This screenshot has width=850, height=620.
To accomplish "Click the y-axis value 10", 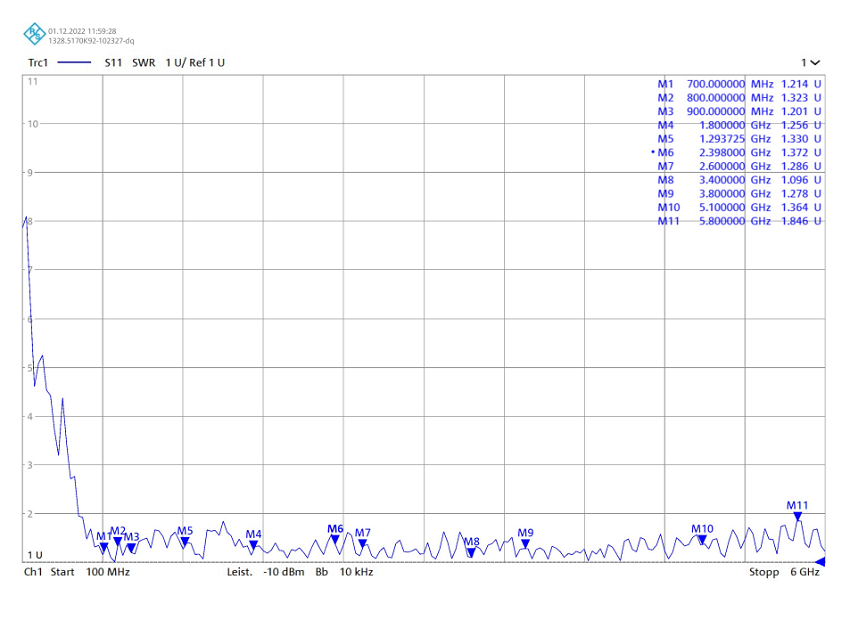I will 33,124.
